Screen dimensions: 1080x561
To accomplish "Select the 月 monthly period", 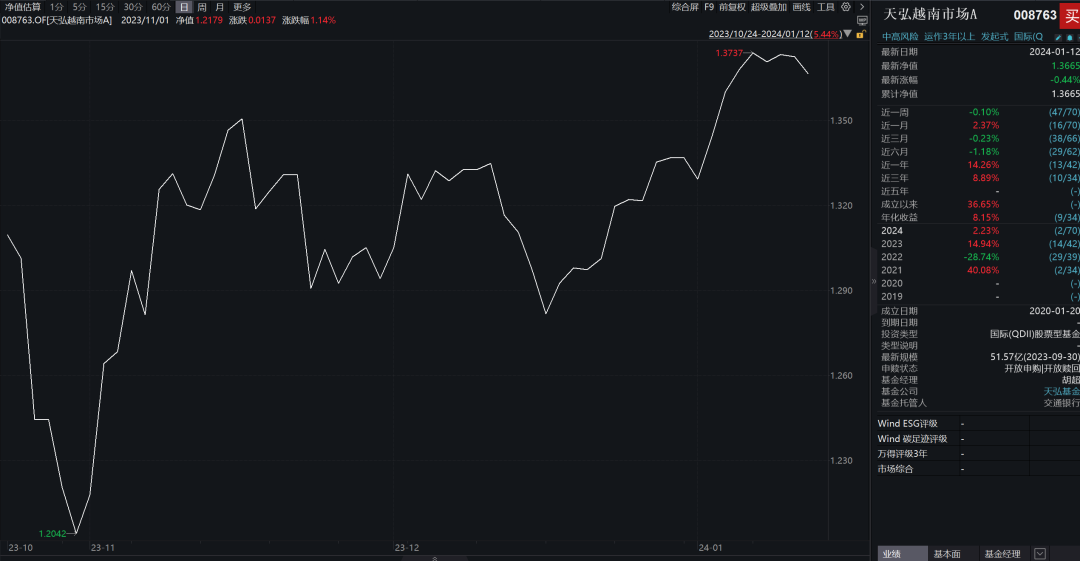I will [x=220, y=7].
